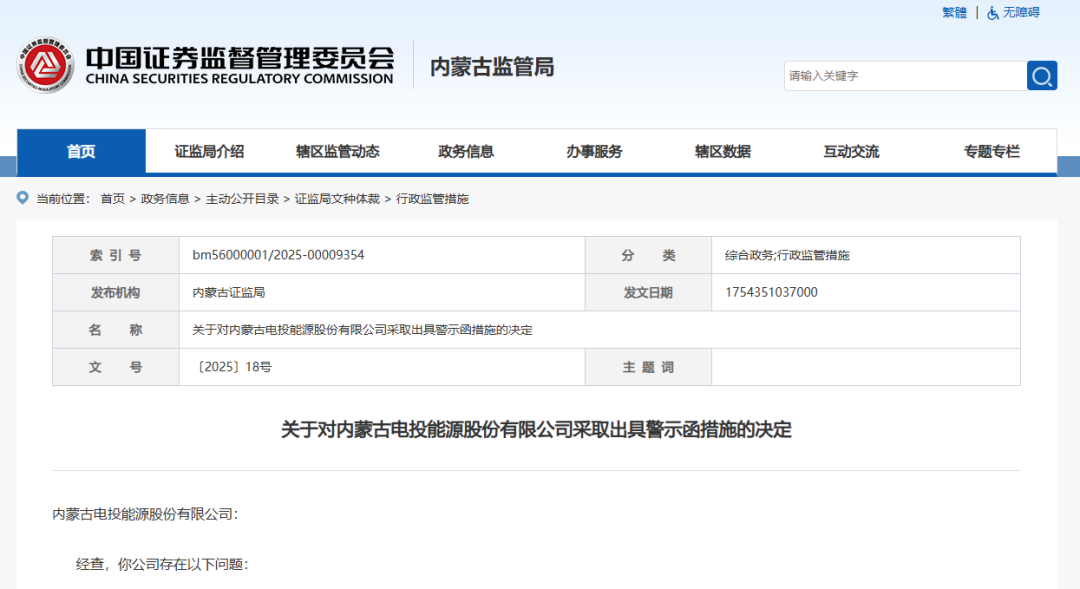Go to 行政监管措施 in the breadcrumb
Viewport: 1080px width, 589px height.
coord(432,199)
